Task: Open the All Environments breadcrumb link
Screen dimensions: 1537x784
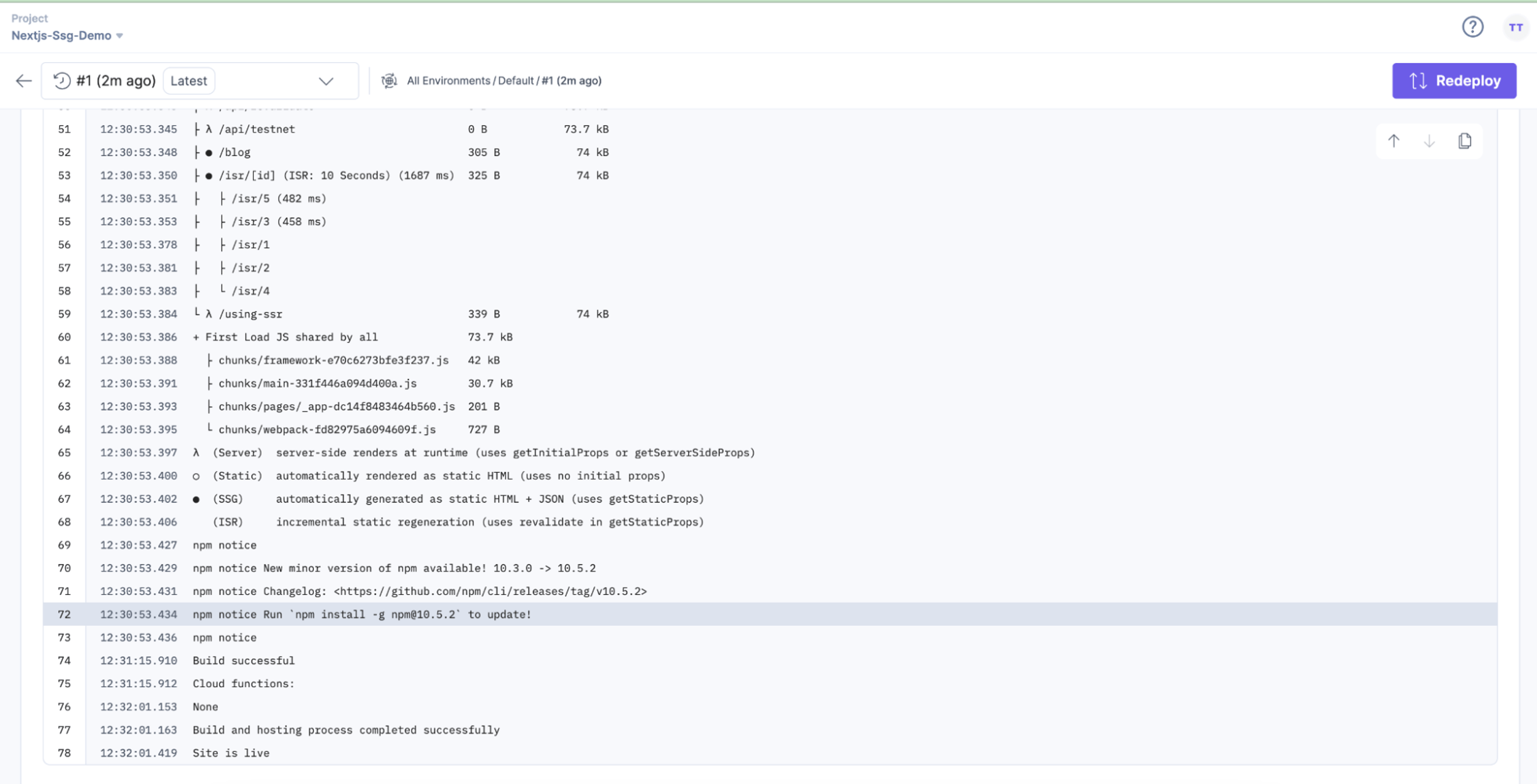Action: pos(448,80)
